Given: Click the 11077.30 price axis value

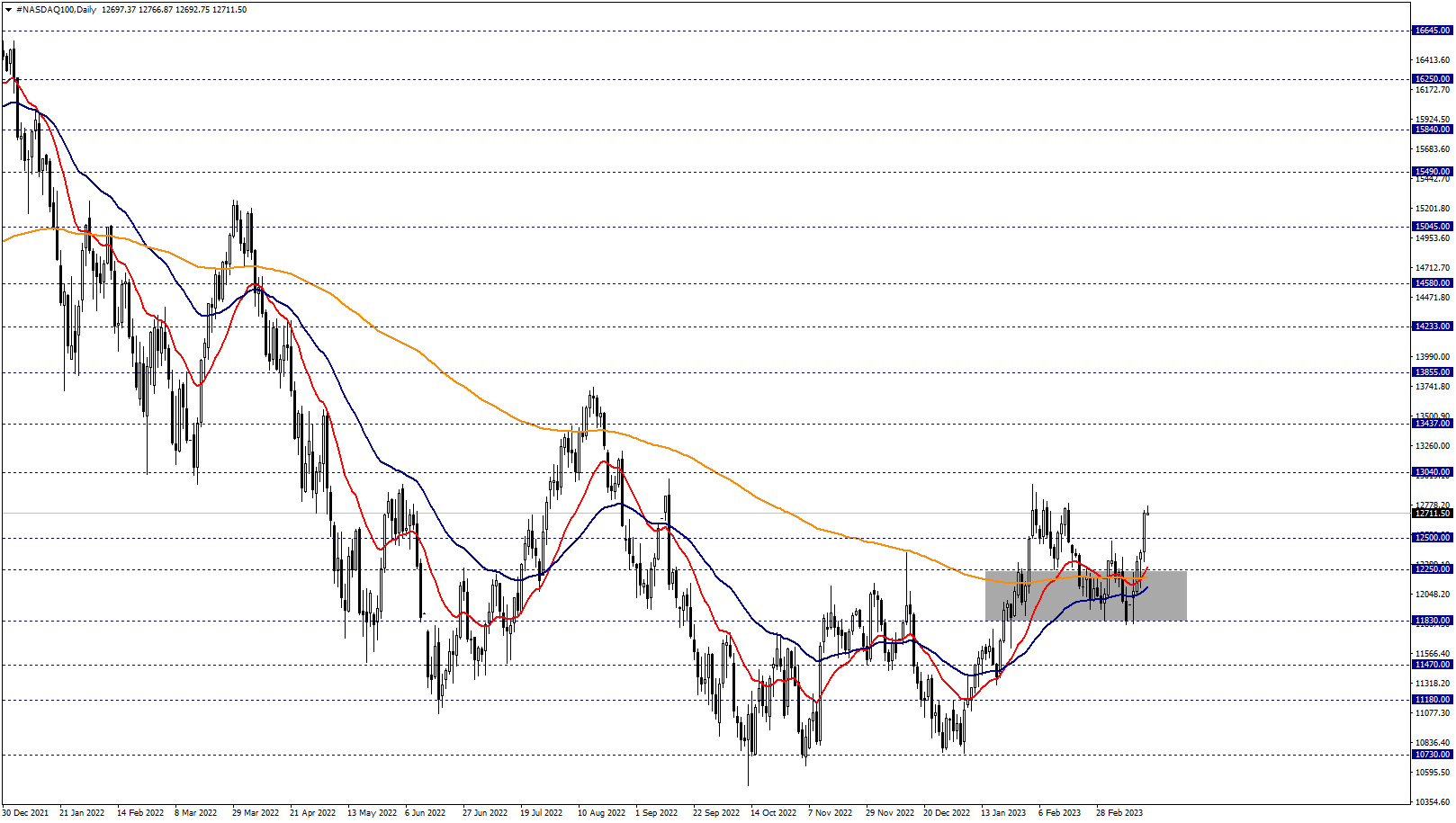Looking at the screenshot, I should tap(1433, 713).
